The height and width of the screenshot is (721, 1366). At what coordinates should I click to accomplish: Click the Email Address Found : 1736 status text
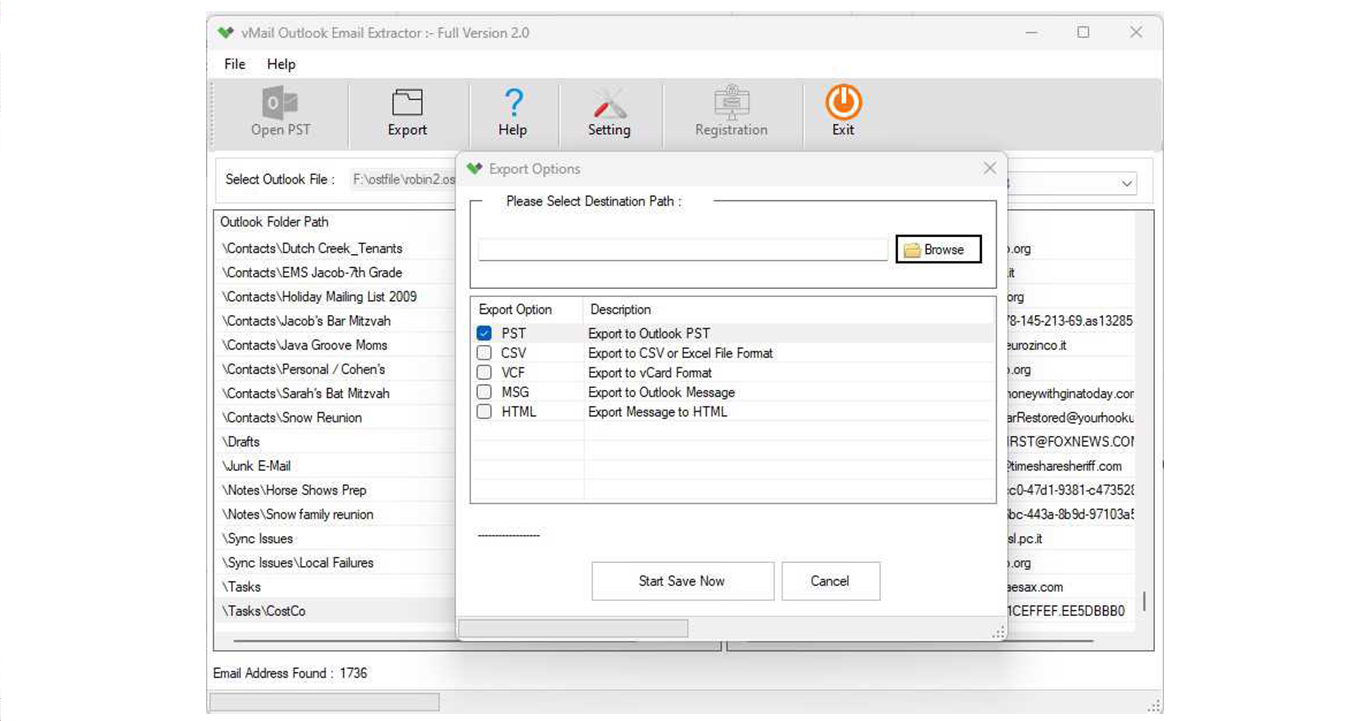point(290,673)
